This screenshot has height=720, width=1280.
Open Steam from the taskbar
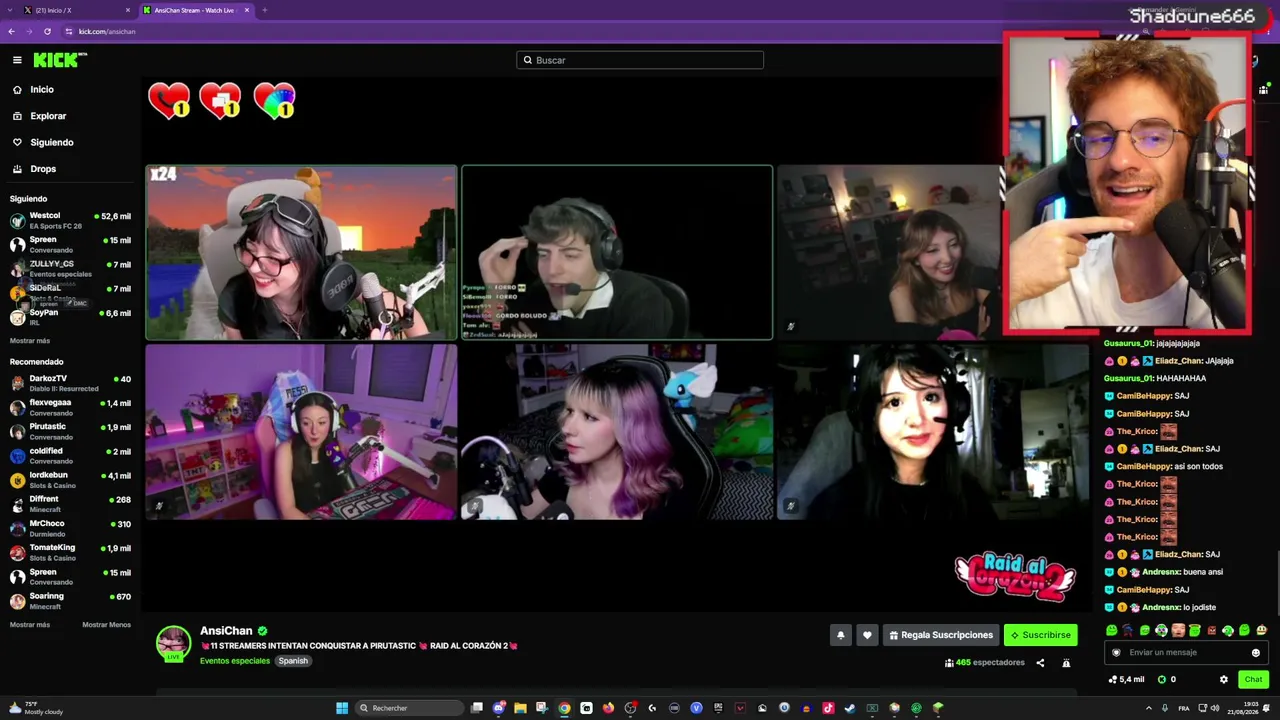[x=850, y=708]
